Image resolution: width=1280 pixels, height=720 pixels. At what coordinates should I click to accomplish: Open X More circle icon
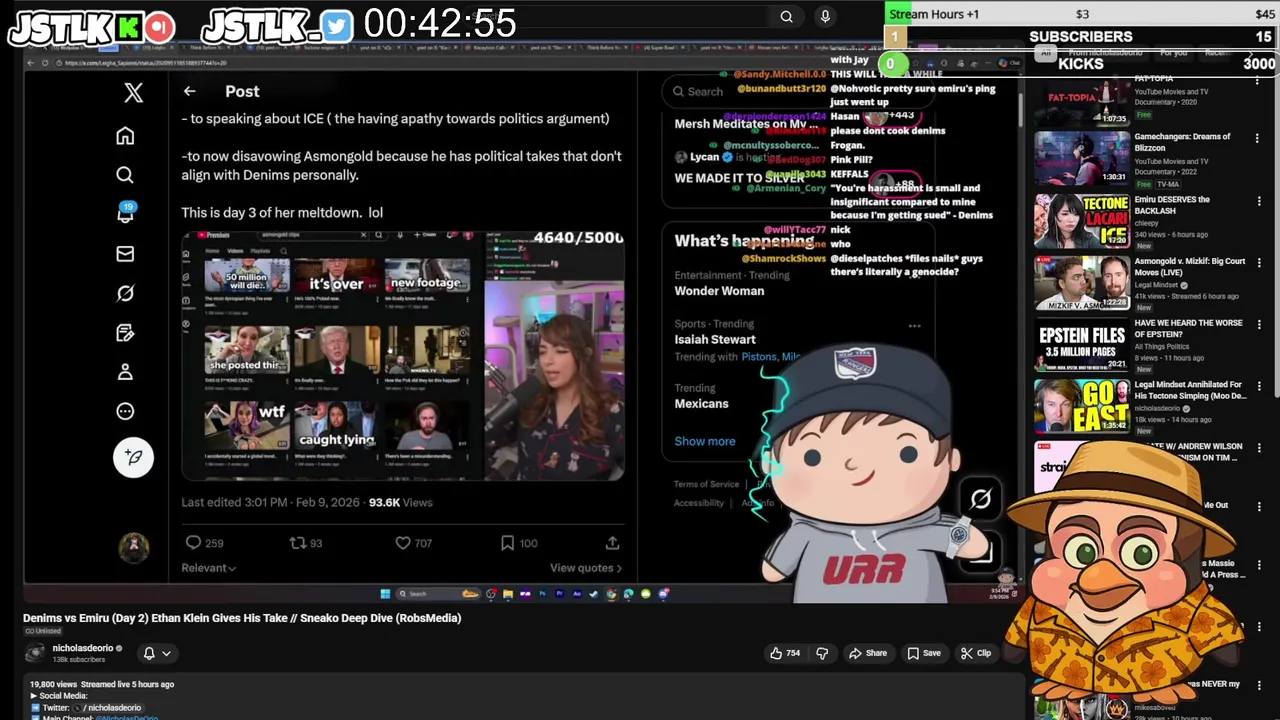point(125,411)
